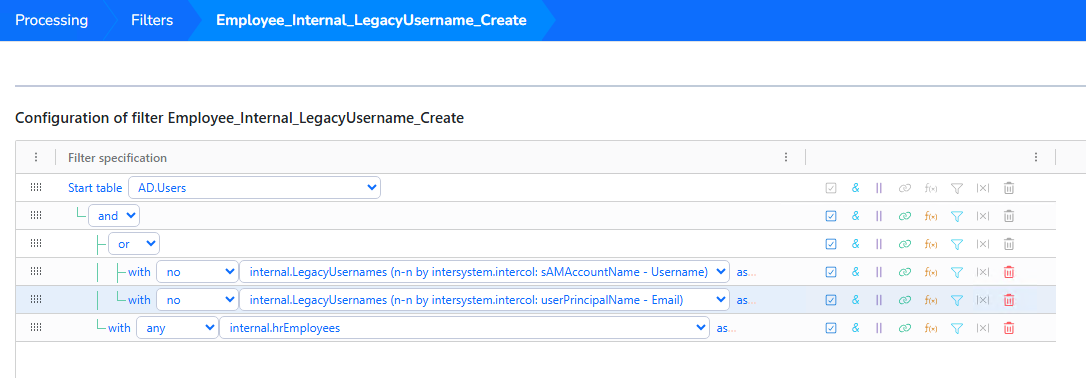Click 'as...' link in internal.hrEmployees row
Screen dimensions: 1086x378
pos(726,328)
